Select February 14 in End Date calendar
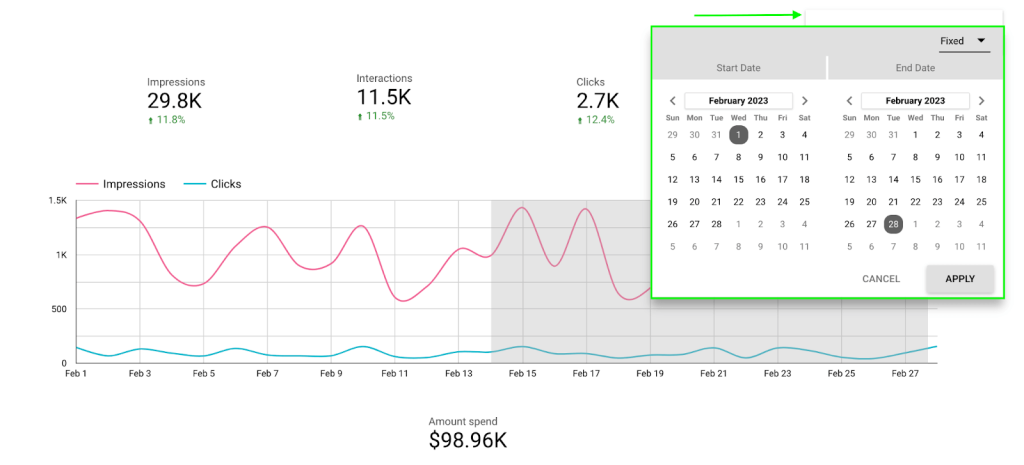 tap(893, 180)
